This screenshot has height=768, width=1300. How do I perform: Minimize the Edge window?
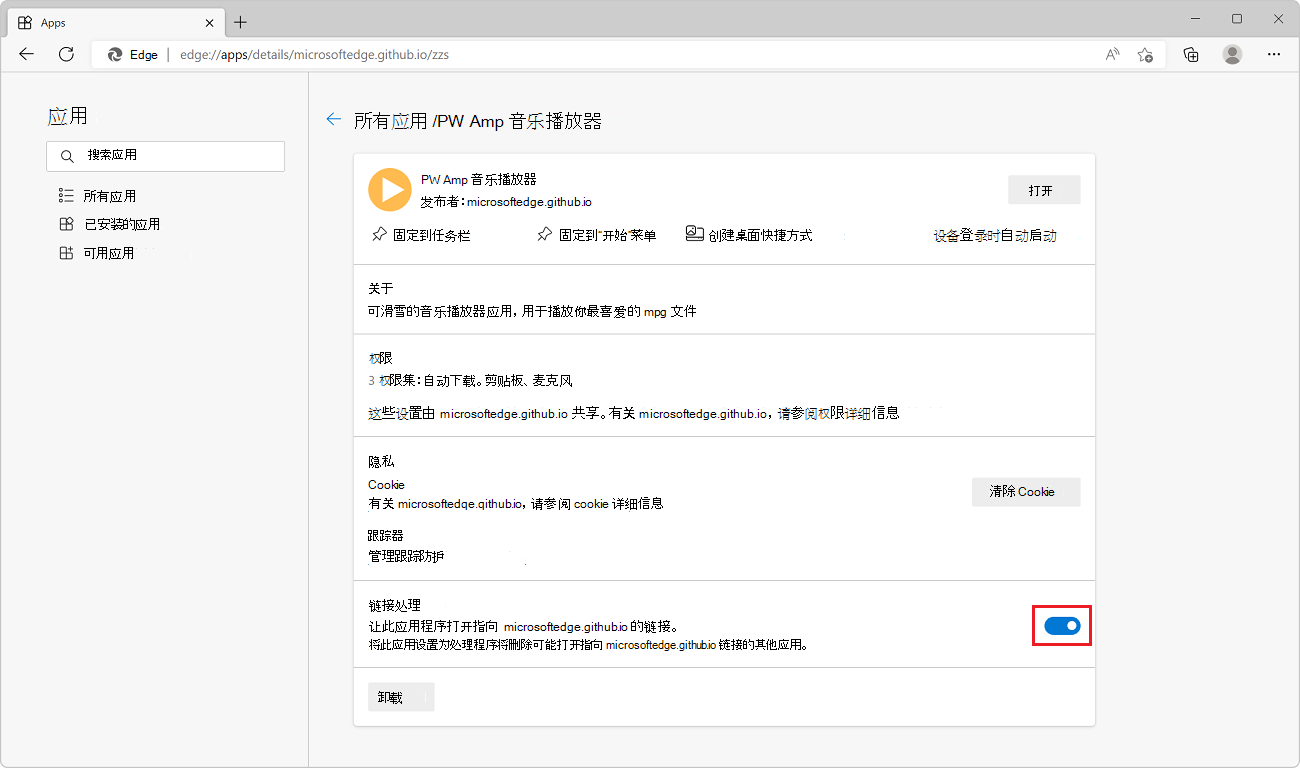click(x=1196, y=19)
